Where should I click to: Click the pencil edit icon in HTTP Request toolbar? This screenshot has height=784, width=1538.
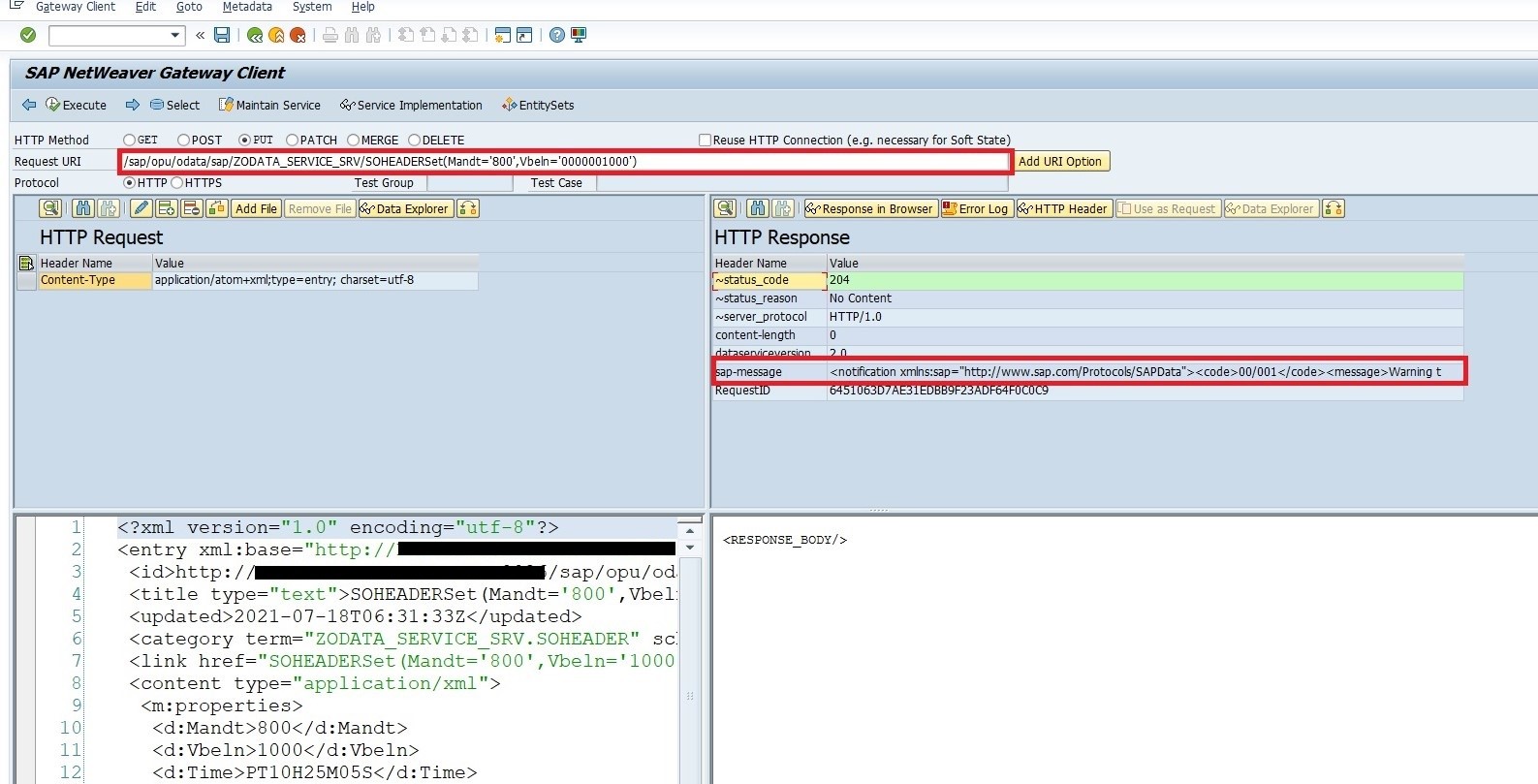[x=141, y=208]
